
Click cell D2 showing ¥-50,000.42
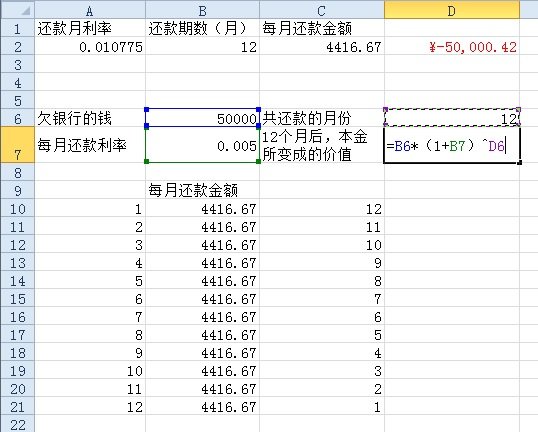[452, 46]
